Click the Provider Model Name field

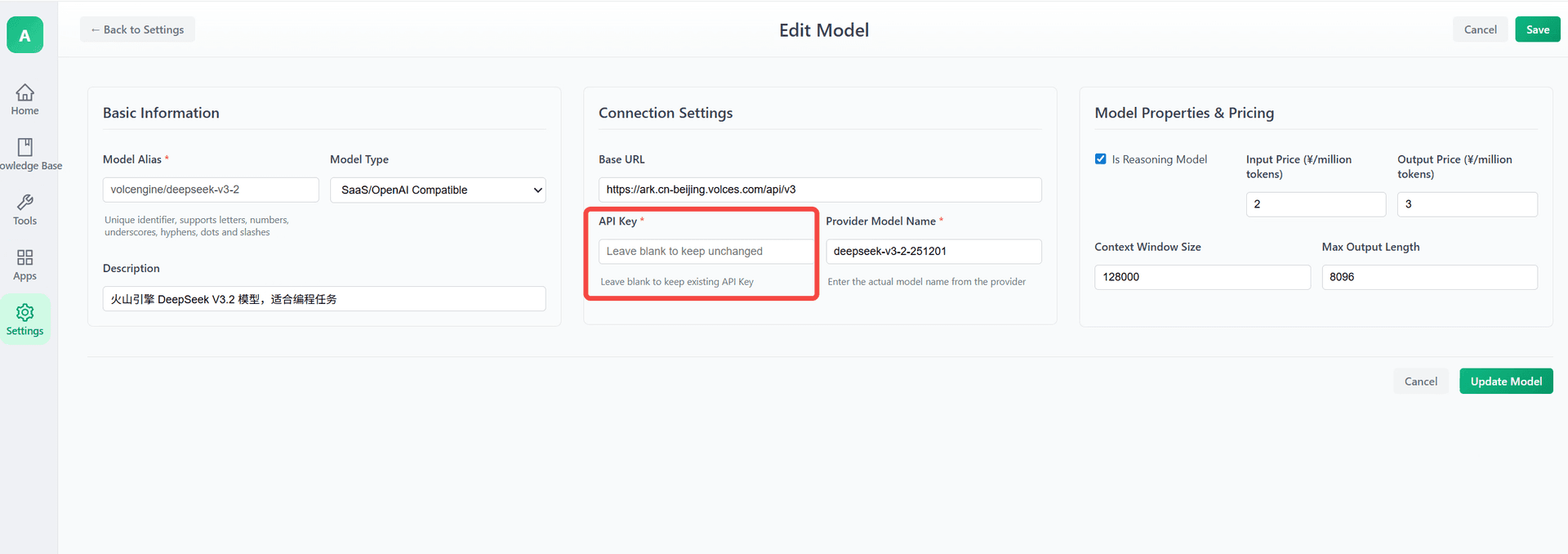pos(933,252)
